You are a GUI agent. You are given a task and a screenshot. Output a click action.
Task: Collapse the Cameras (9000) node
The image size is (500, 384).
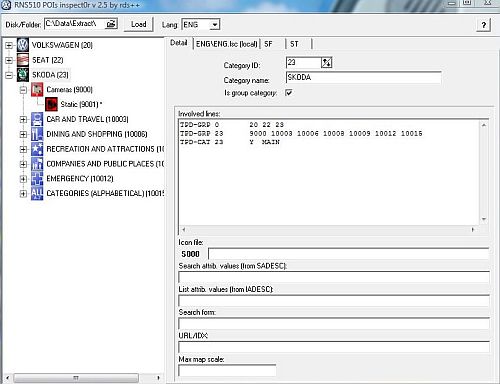tap(23, 90)
